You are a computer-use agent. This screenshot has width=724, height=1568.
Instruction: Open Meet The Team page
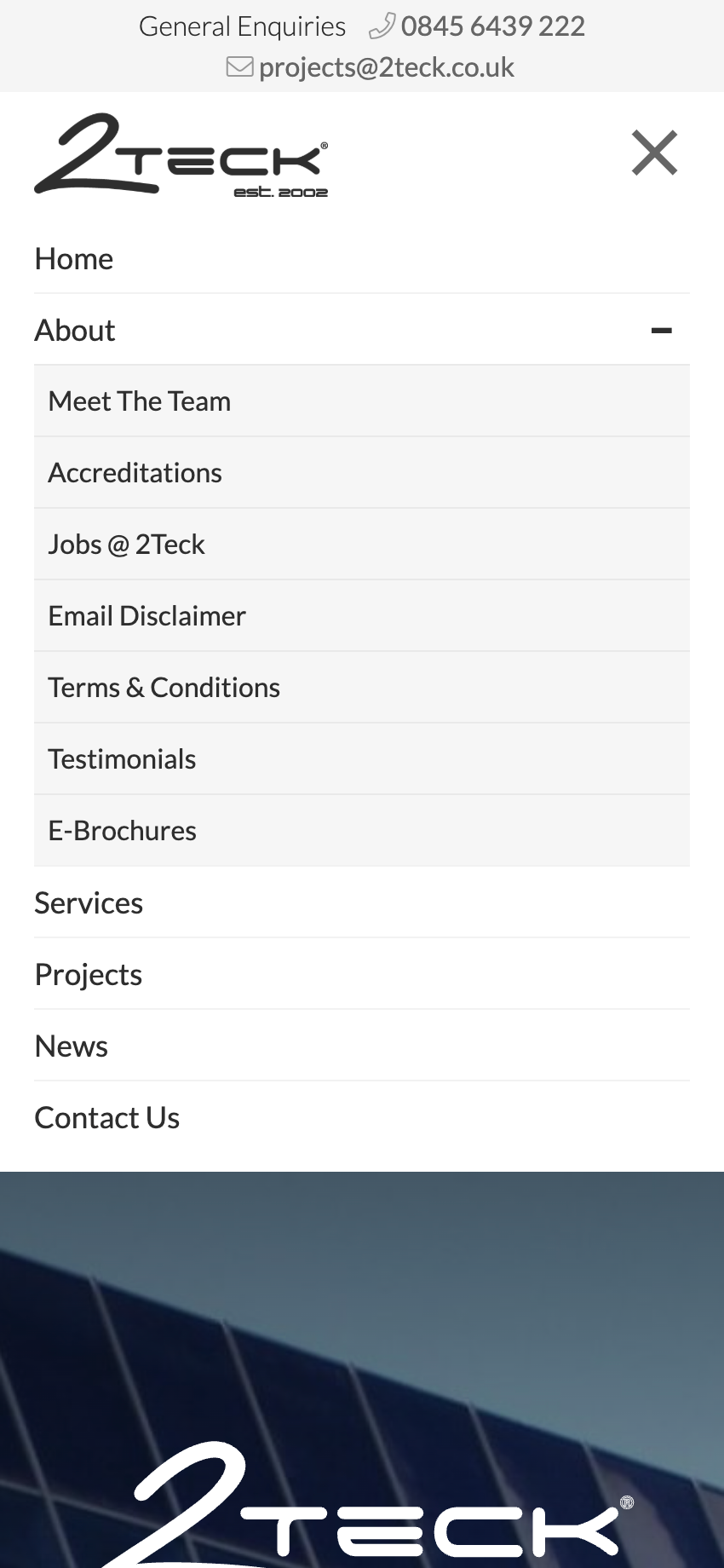coord(140,401)
